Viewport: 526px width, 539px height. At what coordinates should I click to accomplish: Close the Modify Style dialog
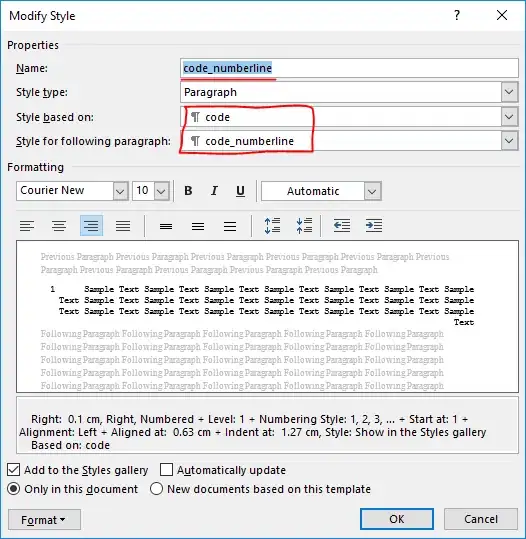tap(502, 15)
